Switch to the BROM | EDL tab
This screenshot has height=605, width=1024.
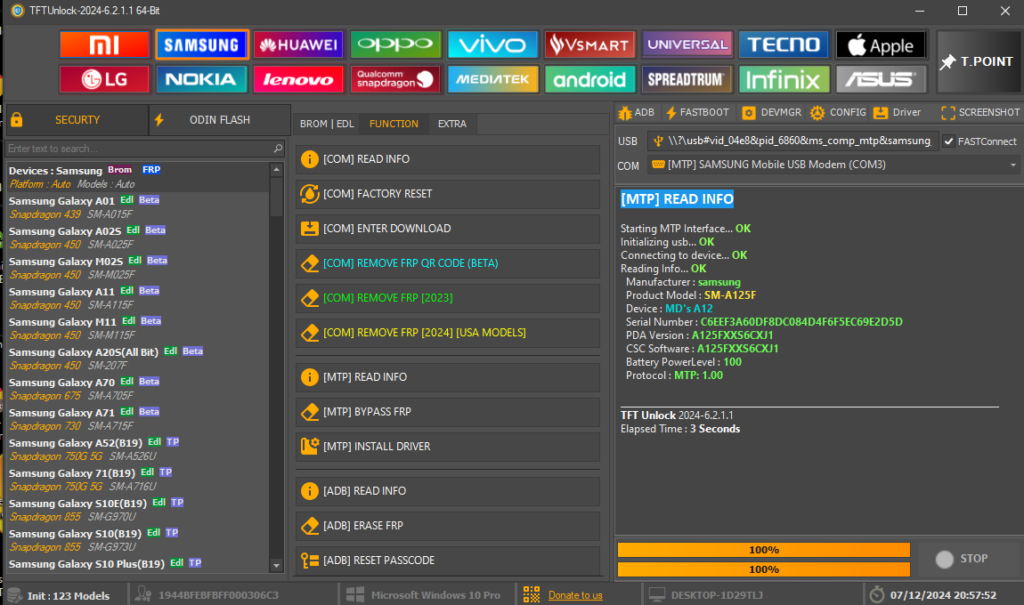(327, 123)
